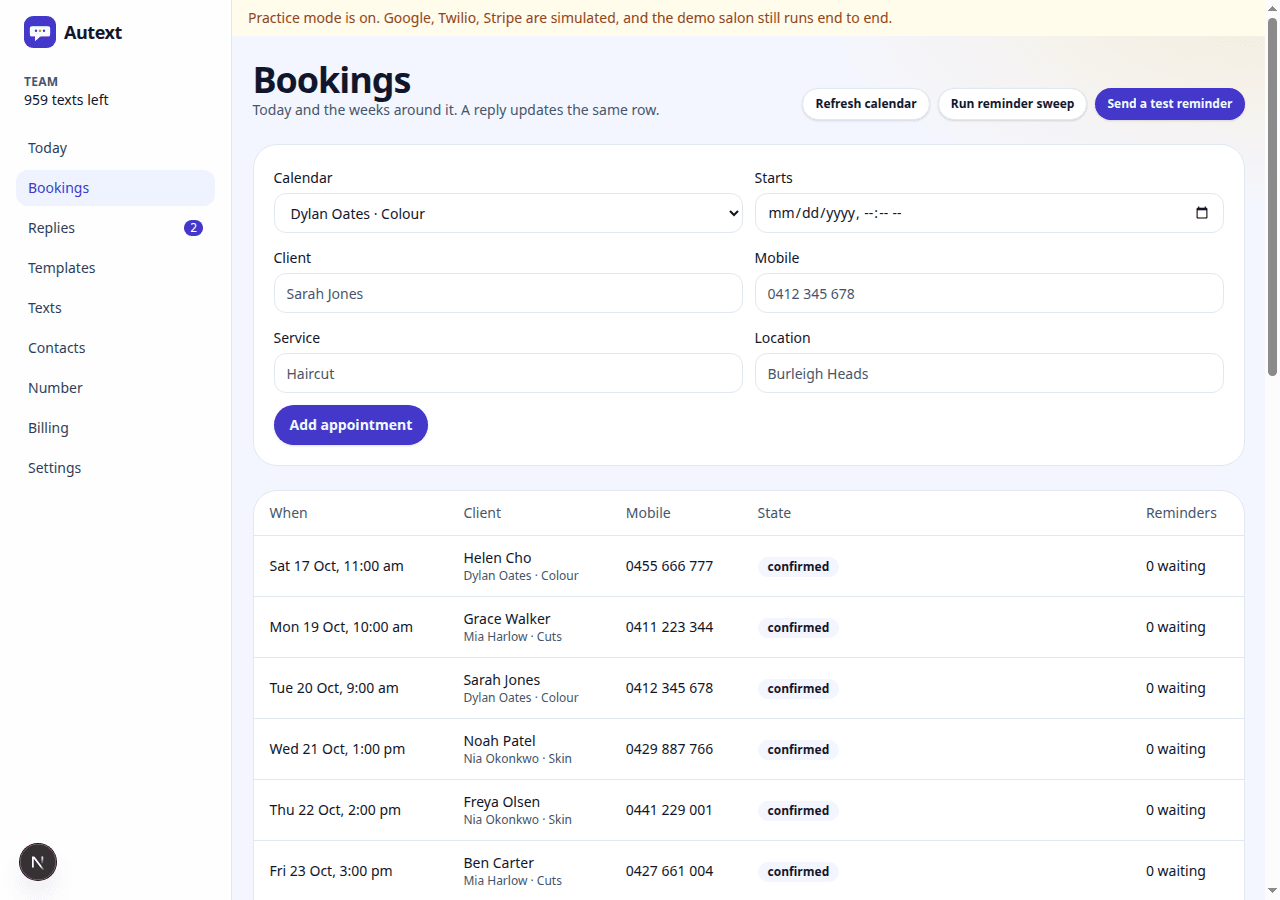Click mobile number 0429 887 766
1280x900 pixels.
click(670, 749)
